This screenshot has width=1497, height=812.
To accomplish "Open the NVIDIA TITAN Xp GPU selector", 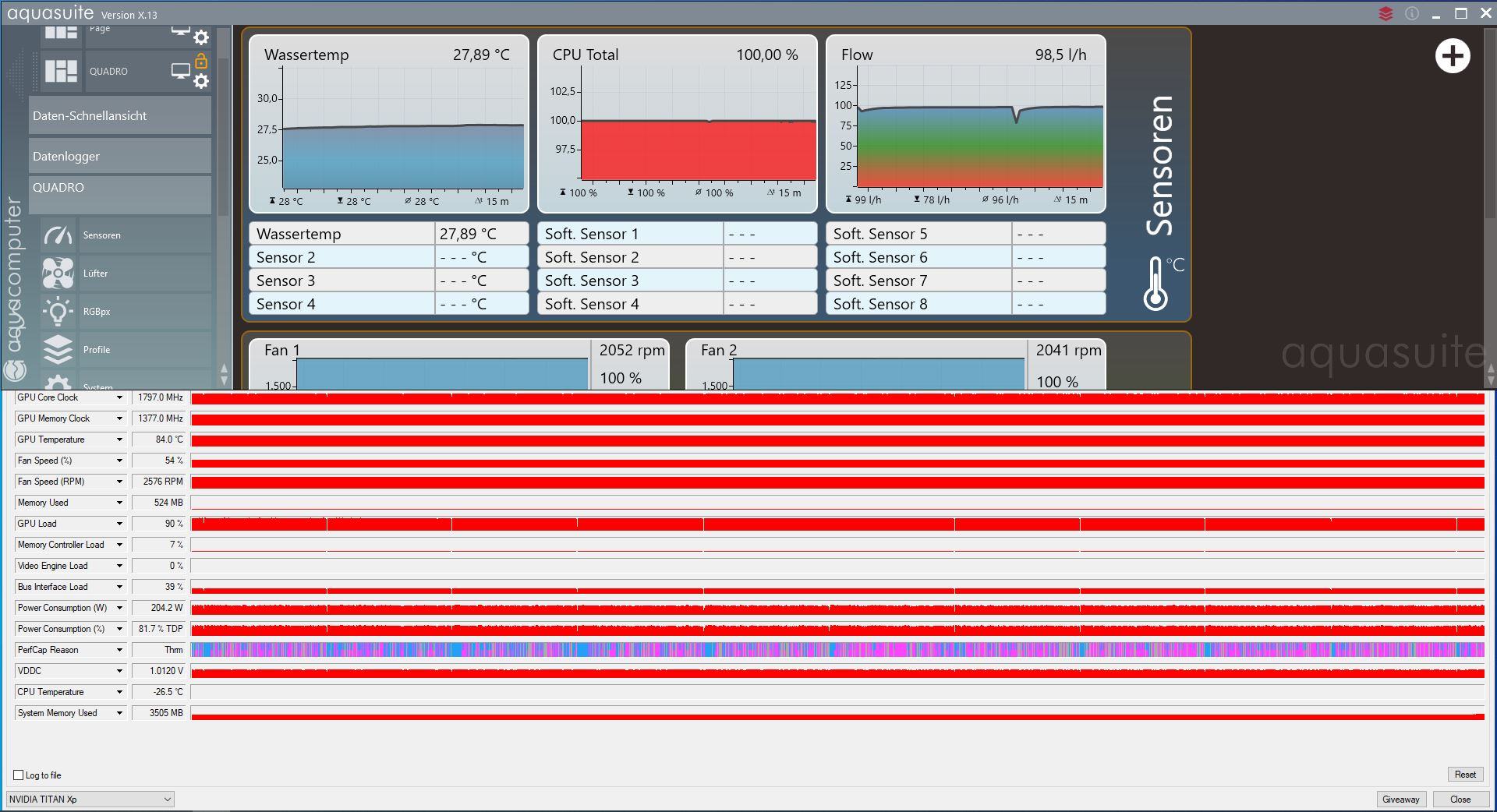I will point(90,799).
